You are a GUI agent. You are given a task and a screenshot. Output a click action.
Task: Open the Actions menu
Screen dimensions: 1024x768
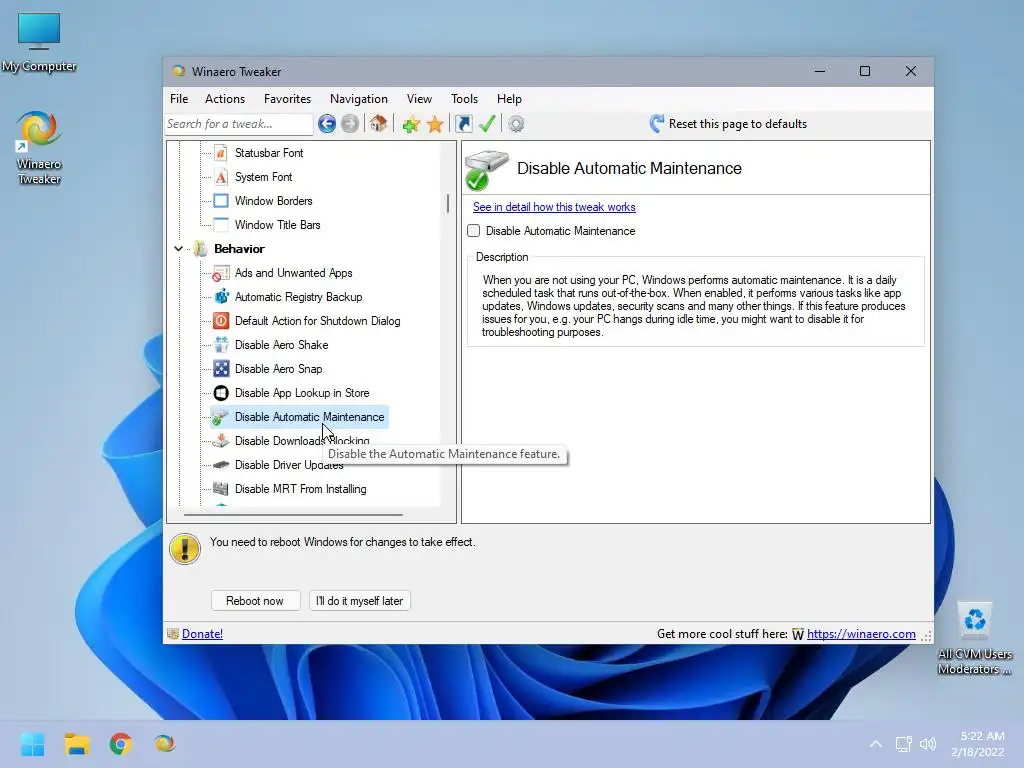pos(225,99)
